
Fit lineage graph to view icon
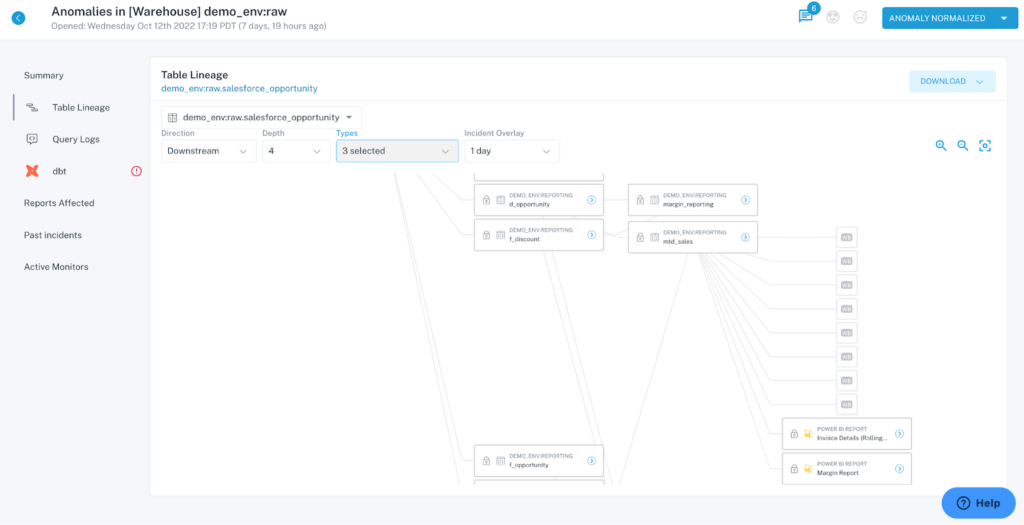pos(985,146)
